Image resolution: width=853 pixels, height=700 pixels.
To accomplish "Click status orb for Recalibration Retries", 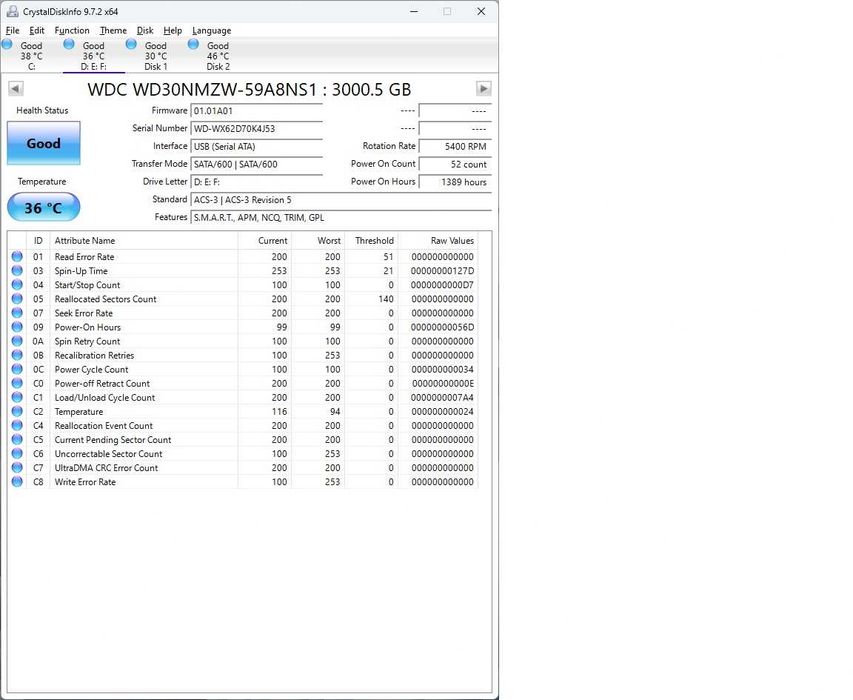I will point(17,355).
